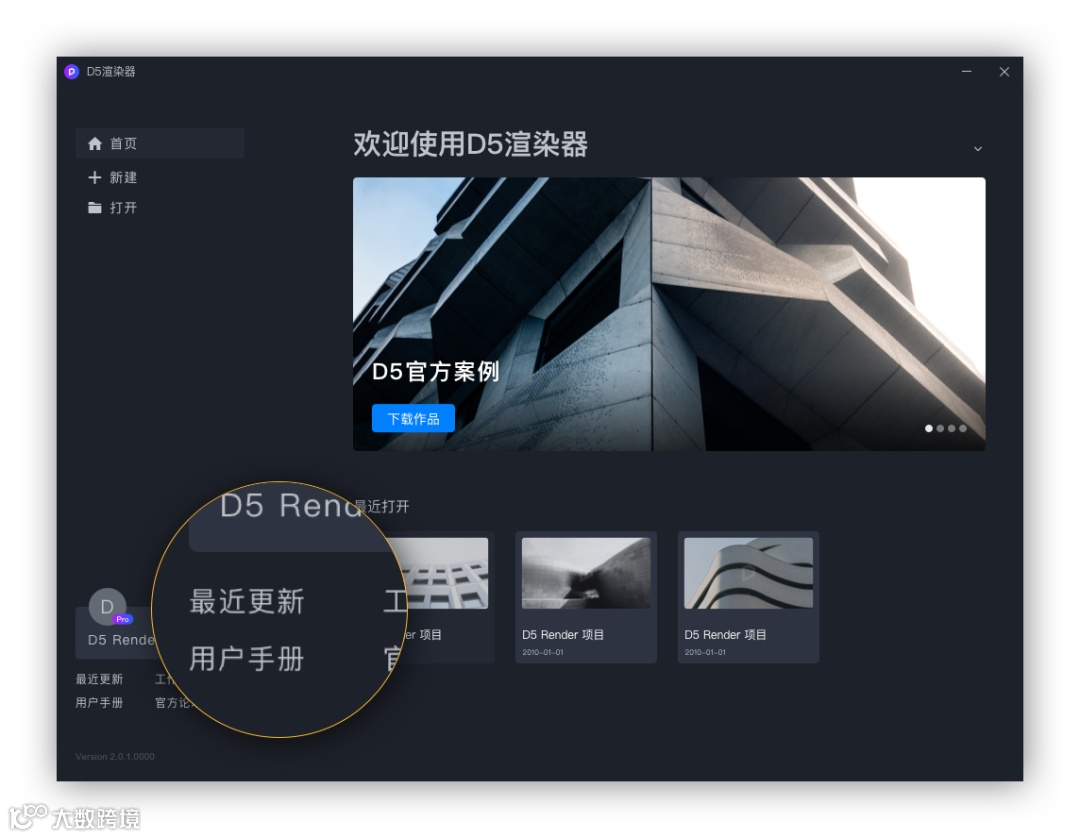Click the D5渲染器 window title text
The height and width of the screenshot is (838, 1080).
(111, 72)
